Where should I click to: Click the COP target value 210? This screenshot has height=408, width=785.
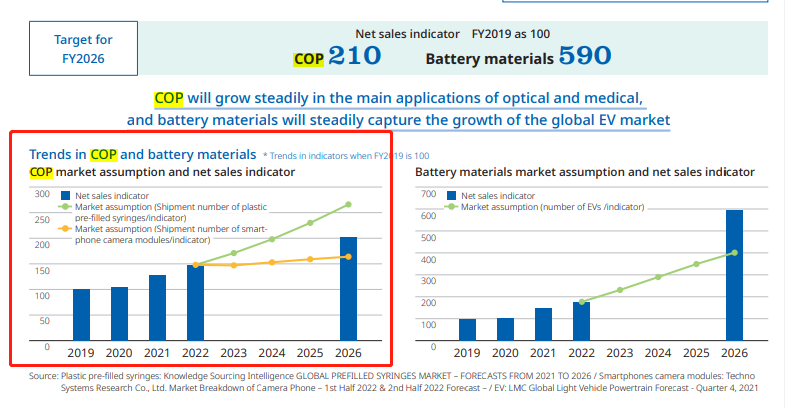[x=354, y=56]
